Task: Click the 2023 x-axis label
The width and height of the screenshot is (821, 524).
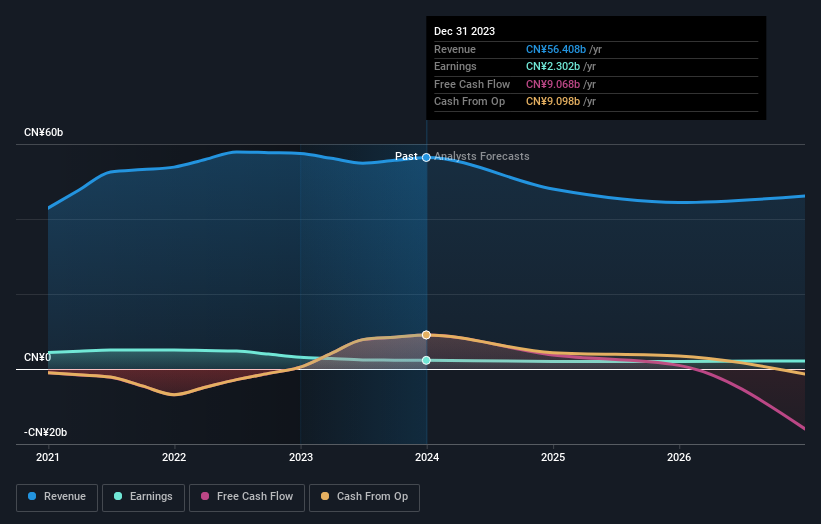Action: pos(301,458)
